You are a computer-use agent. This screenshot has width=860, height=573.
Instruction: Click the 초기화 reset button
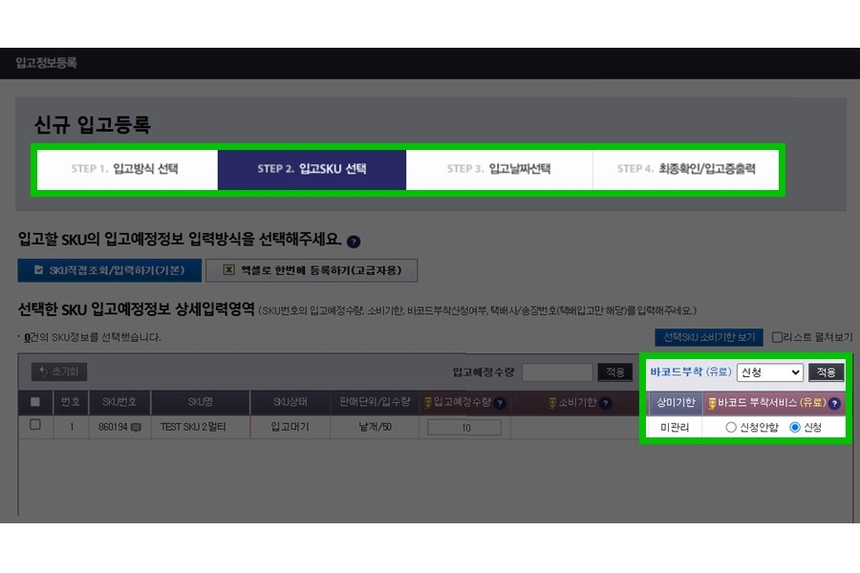[x=59, y=372]
